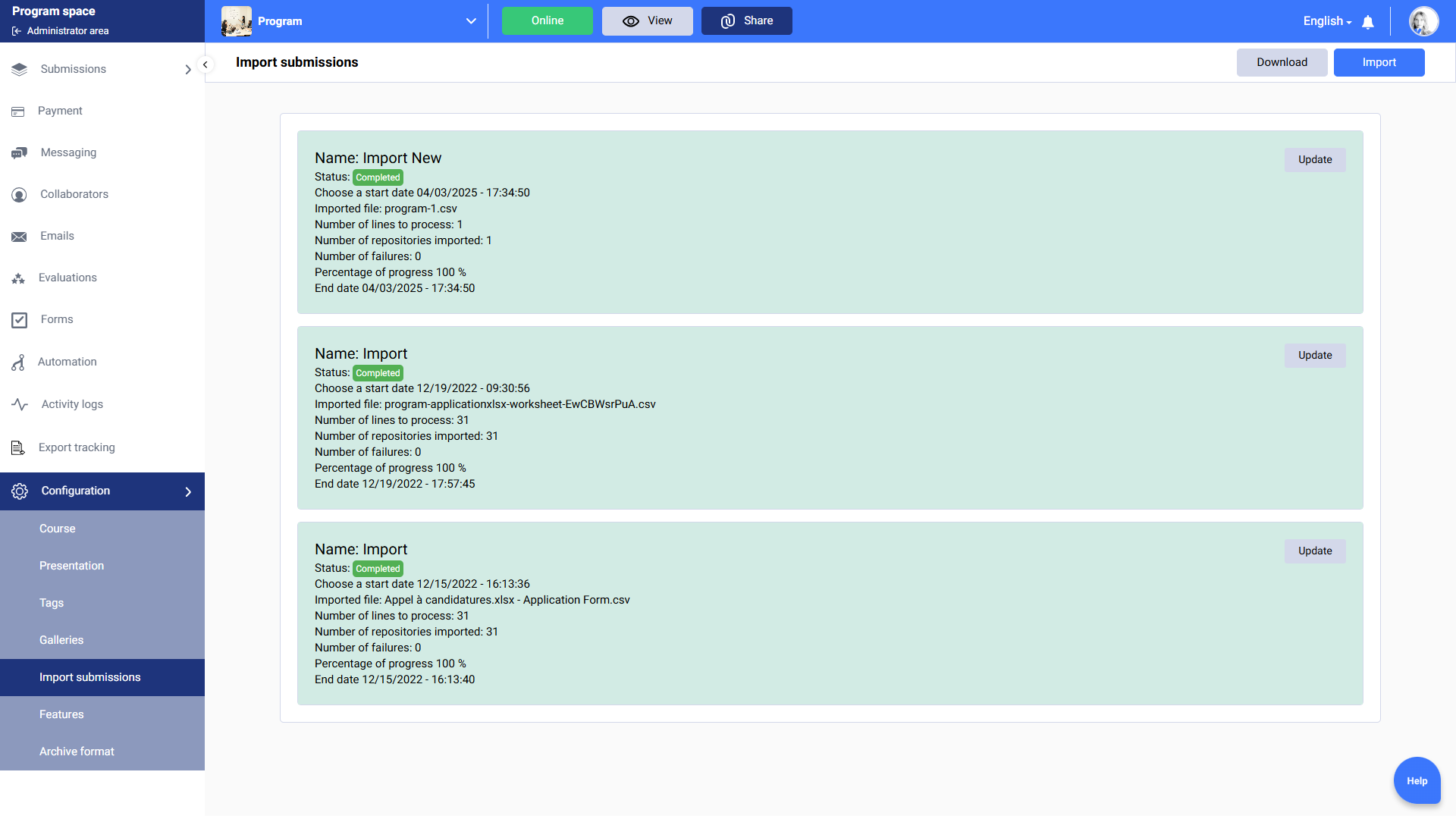Click the Activity logs pulse icon
The image size is (1456, 819).
(20, 404)
